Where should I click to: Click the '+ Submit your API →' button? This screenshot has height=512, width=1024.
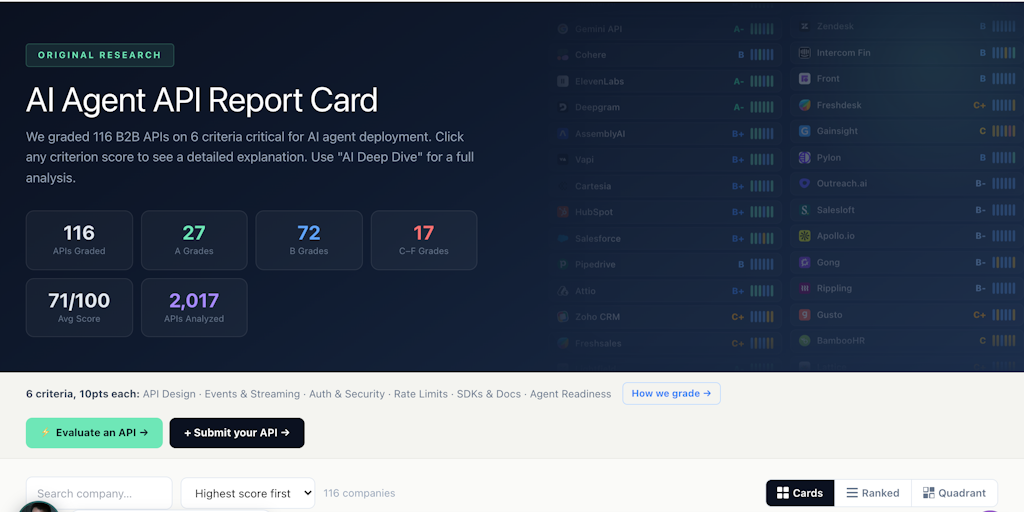pyautogui.click(x=237, y=432)
